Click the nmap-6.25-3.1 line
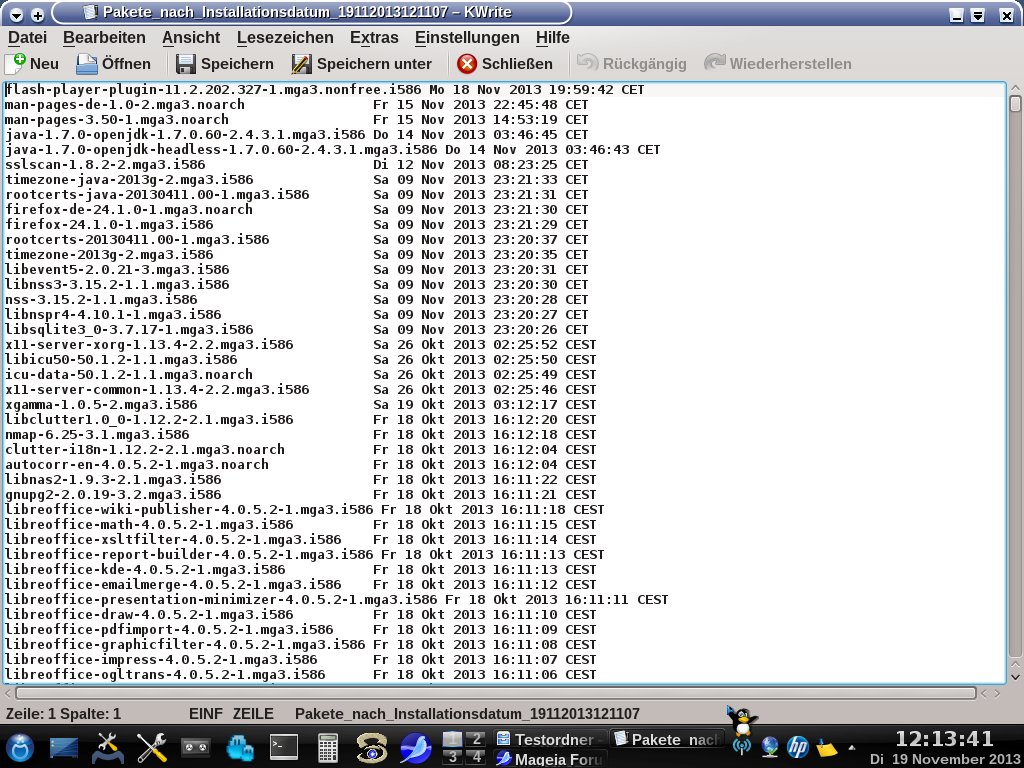This screenshot has width=1024, height=768. click(x=300, y=435)
